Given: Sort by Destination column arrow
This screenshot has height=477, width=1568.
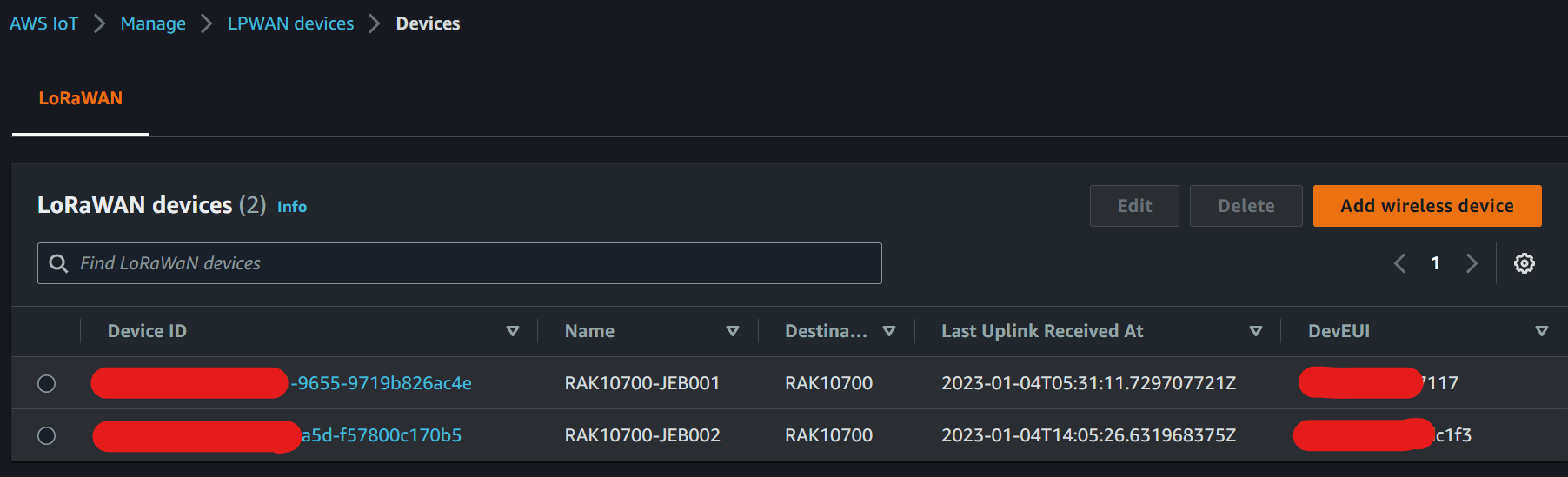Looking at the screenshot, I should pyautogui.click(x=888, y=331).
